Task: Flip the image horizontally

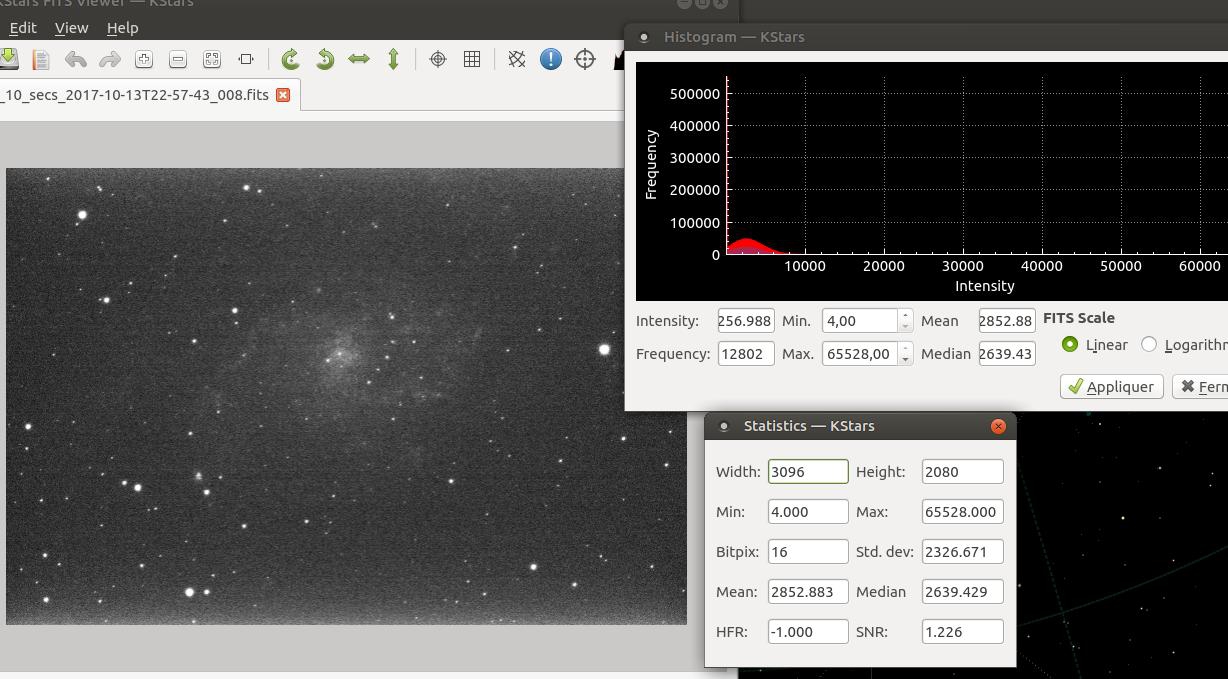Action: (x=359, y=59)
